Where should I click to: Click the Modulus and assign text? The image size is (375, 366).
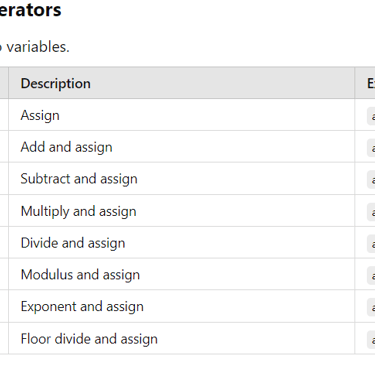(x=80, y=275)
